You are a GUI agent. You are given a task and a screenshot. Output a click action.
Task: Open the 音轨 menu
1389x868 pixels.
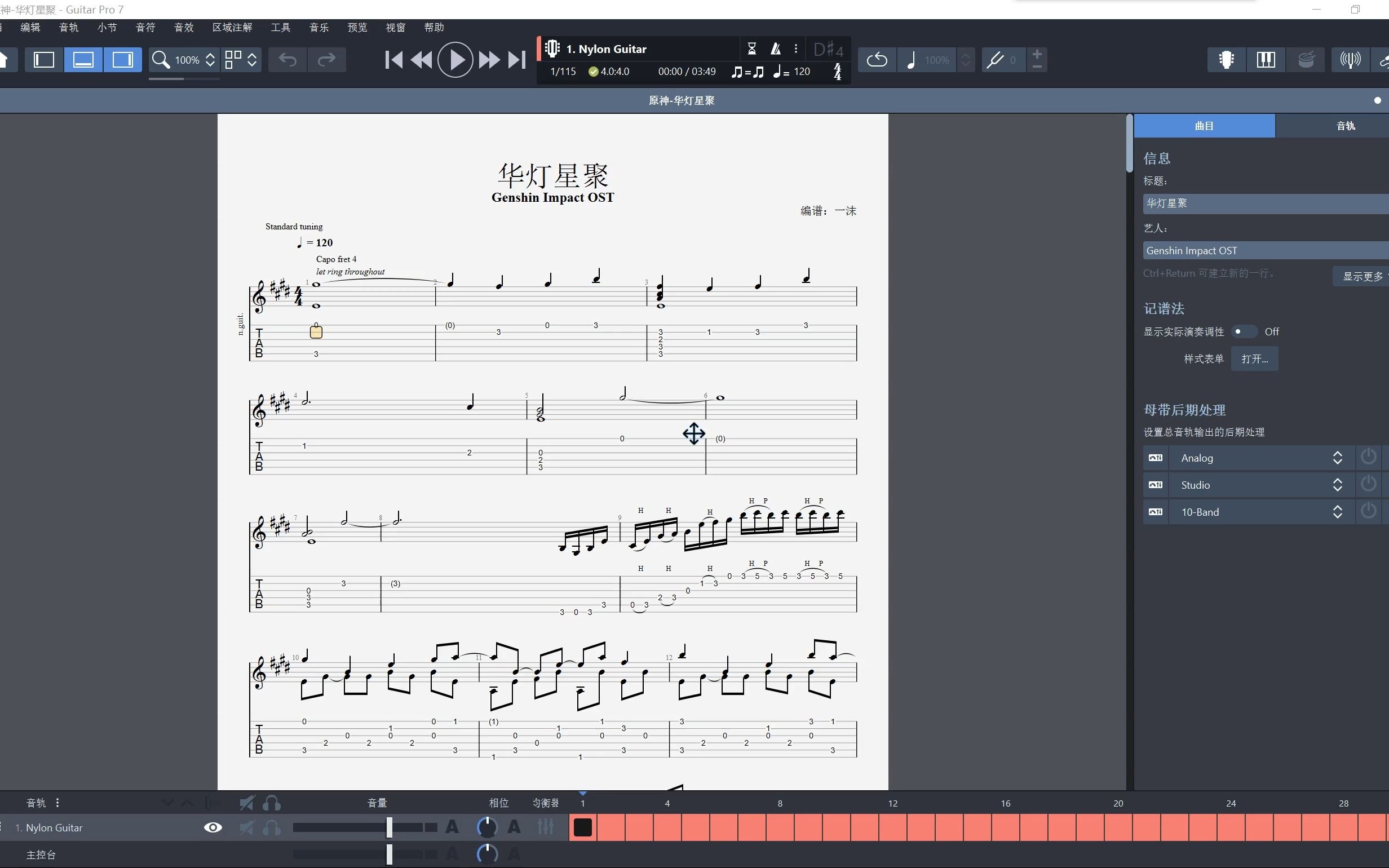(69, 28)
